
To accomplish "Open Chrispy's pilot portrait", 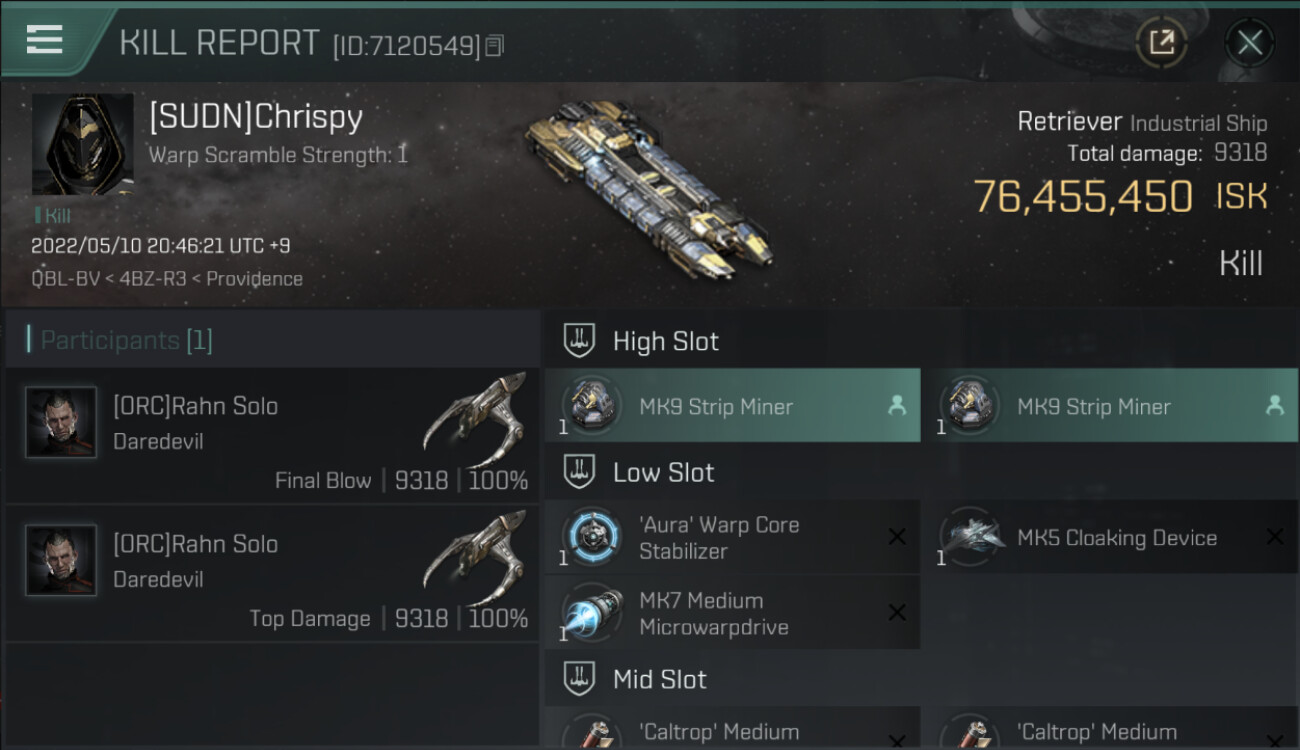I will [x=82, y=144].
